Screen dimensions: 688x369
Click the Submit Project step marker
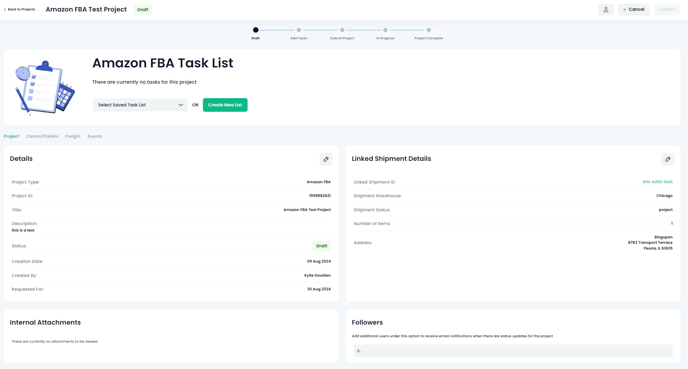(x=342, y=30)
